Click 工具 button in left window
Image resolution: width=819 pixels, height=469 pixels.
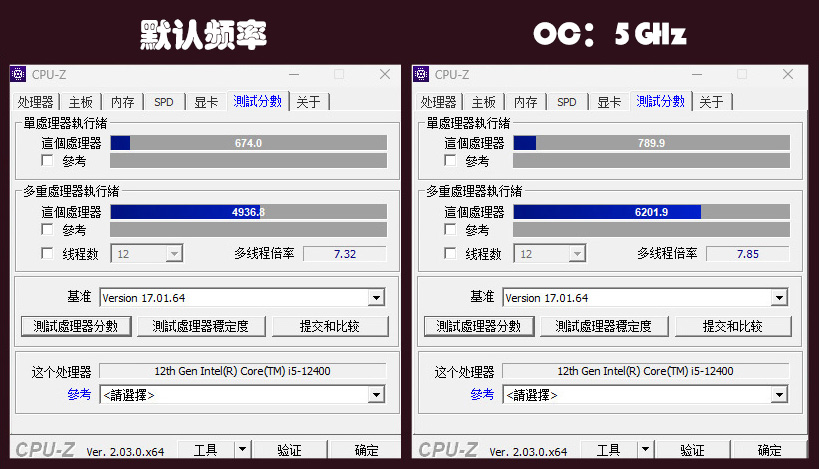(206, 450)
